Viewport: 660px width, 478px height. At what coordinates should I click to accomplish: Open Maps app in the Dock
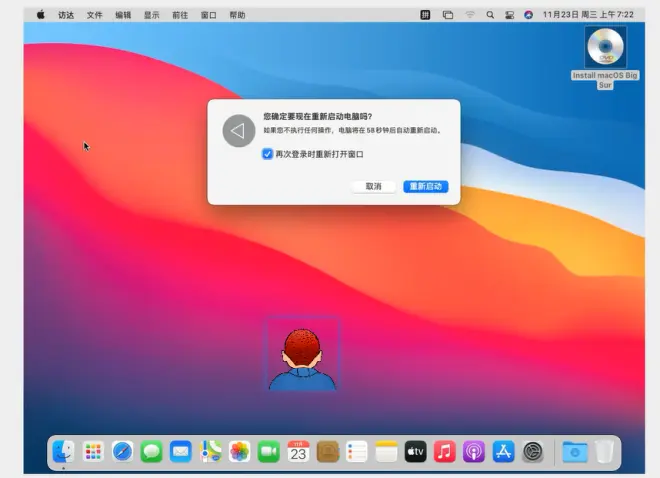[x=210, y=452]
